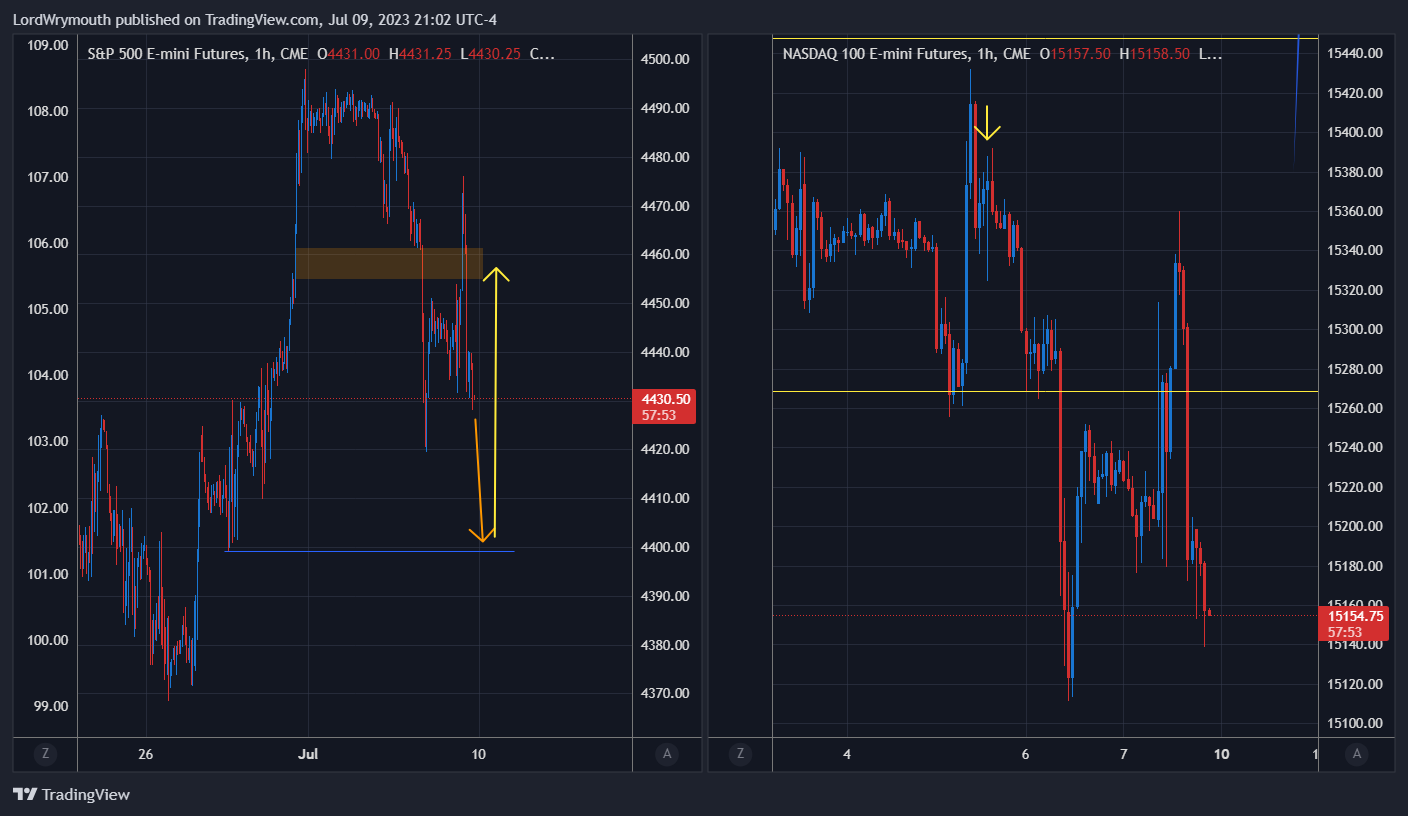Click the 15360.00 price axis label

(1354, 211)
